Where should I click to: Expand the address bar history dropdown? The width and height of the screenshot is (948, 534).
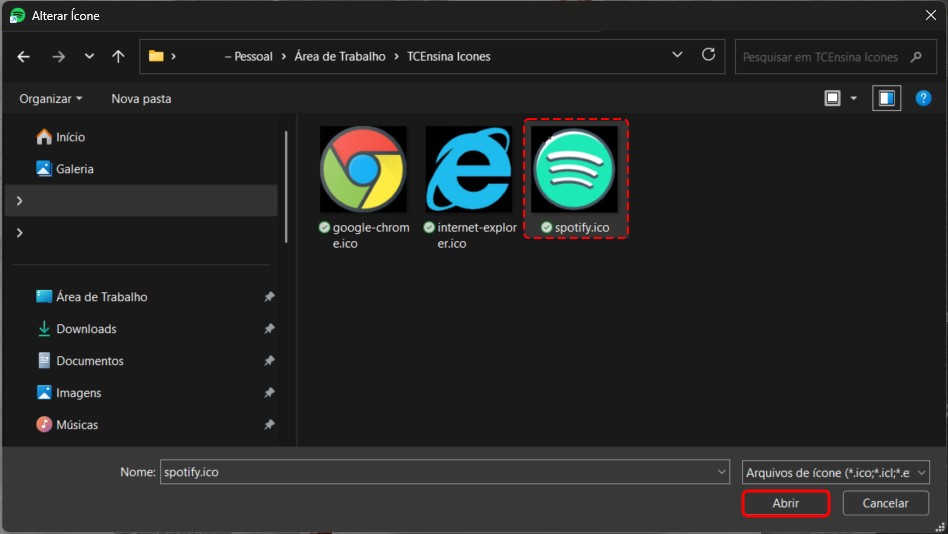679,56
